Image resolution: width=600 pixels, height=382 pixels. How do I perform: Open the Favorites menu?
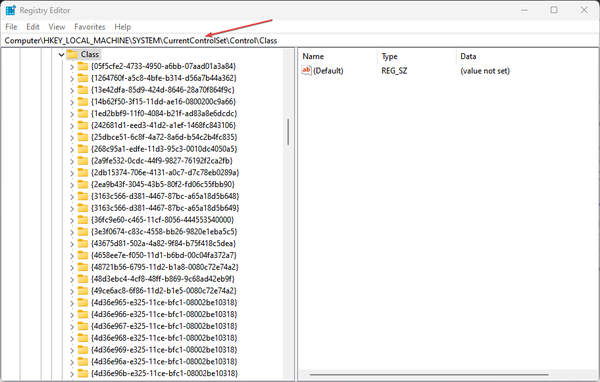(x=90, y=27)
